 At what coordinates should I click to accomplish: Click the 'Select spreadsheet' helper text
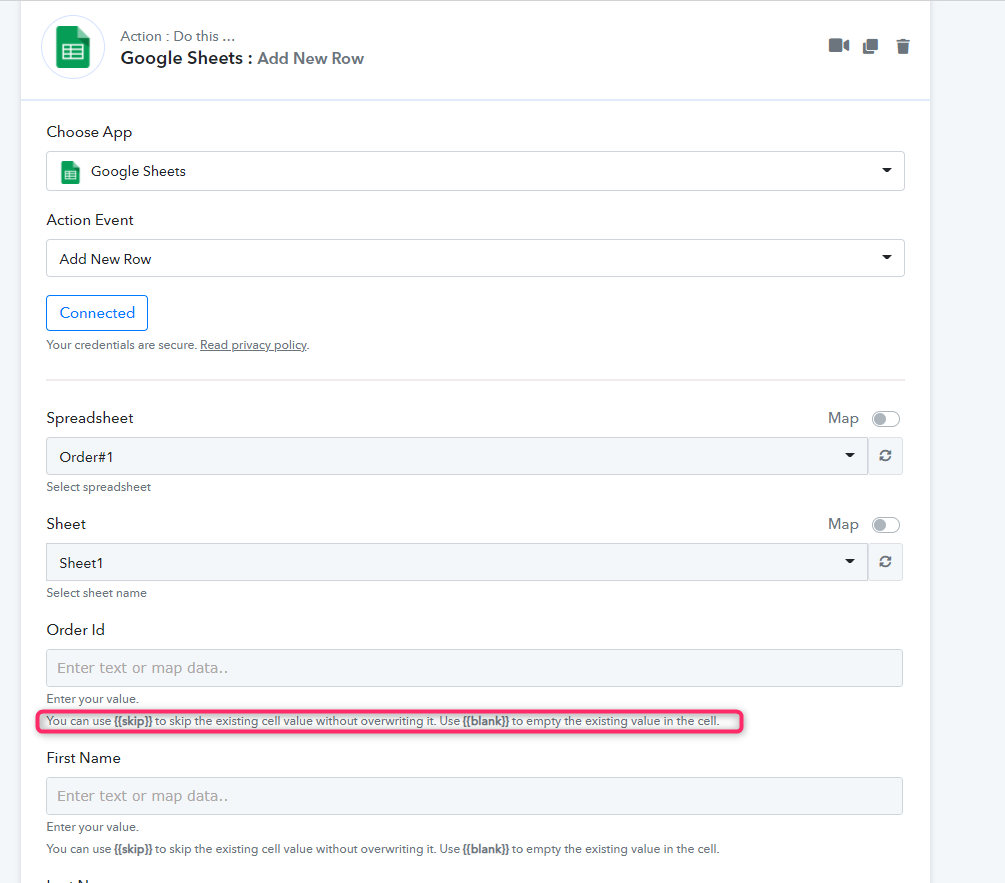(99, 487)
